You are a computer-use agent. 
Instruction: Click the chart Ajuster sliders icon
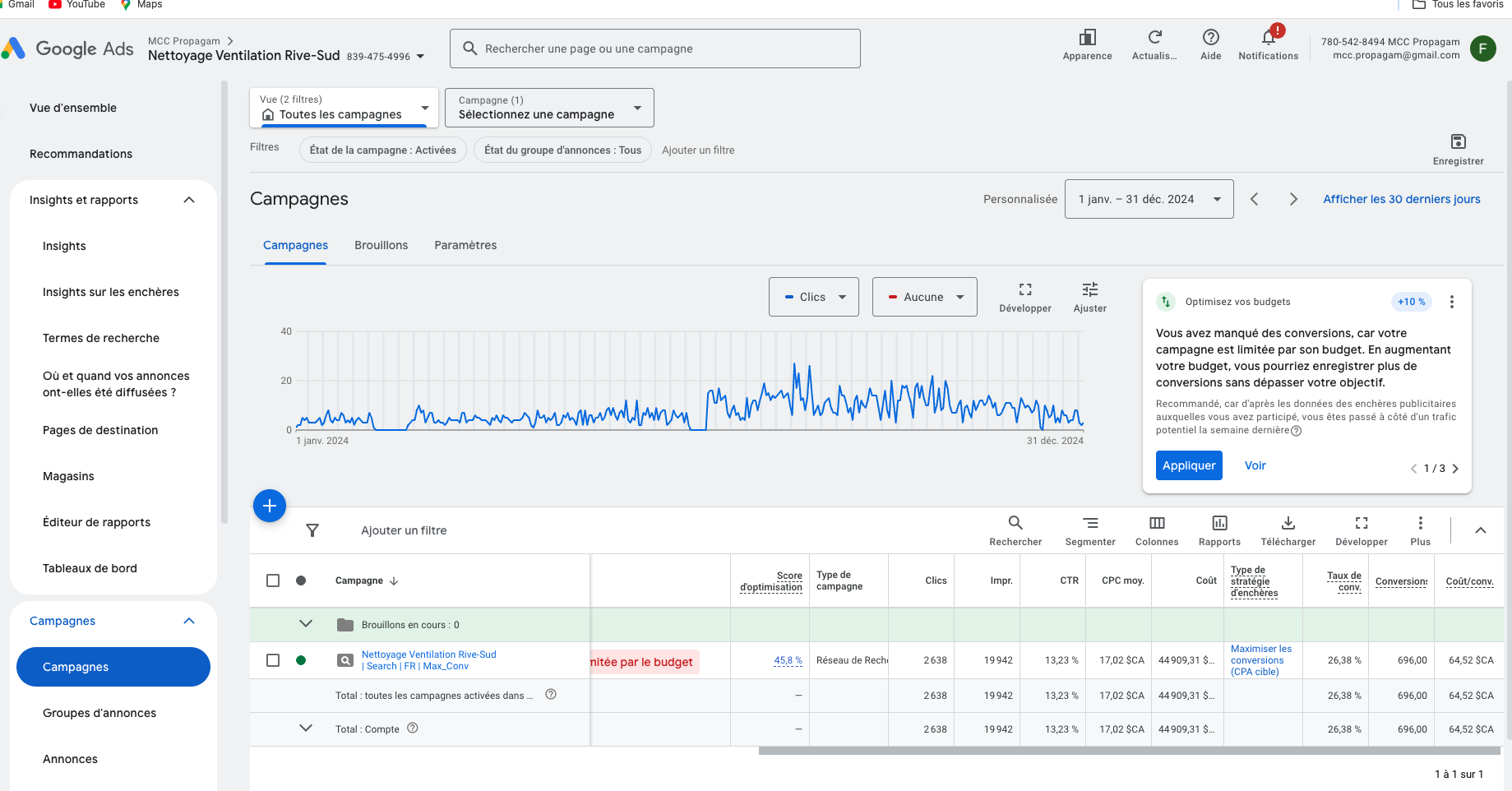point(1090,289)
